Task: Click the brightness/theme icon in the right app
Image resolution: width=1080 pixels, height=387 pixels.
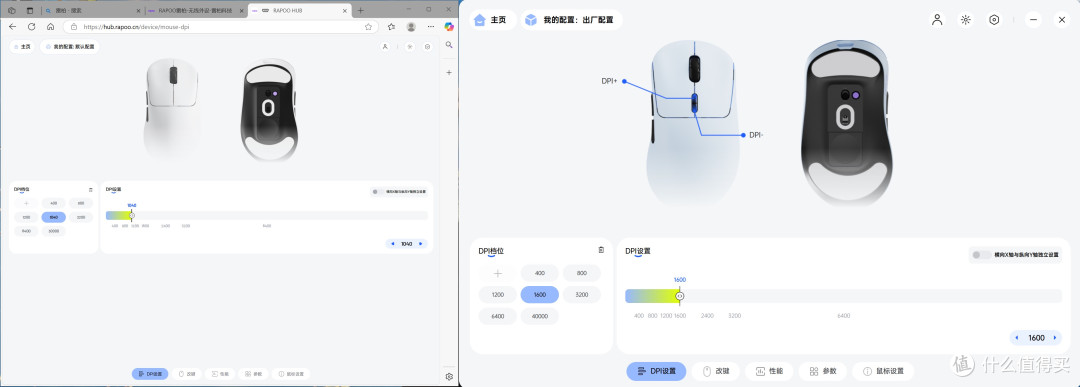Action: pyautogui.click(x=966, y=20)
